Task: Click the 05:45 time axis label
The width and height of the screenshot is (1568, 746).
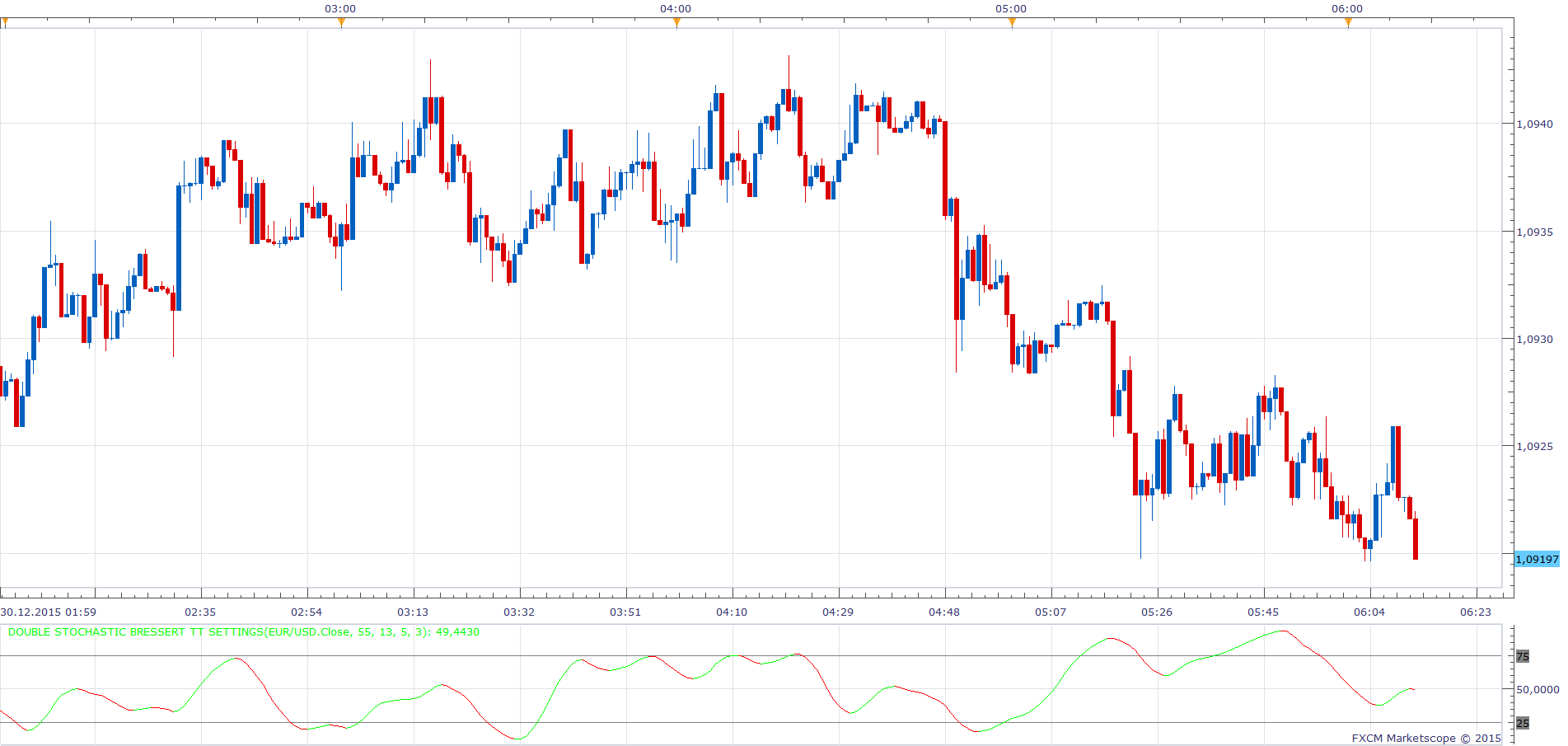Action: click(x=1263, y=612)
